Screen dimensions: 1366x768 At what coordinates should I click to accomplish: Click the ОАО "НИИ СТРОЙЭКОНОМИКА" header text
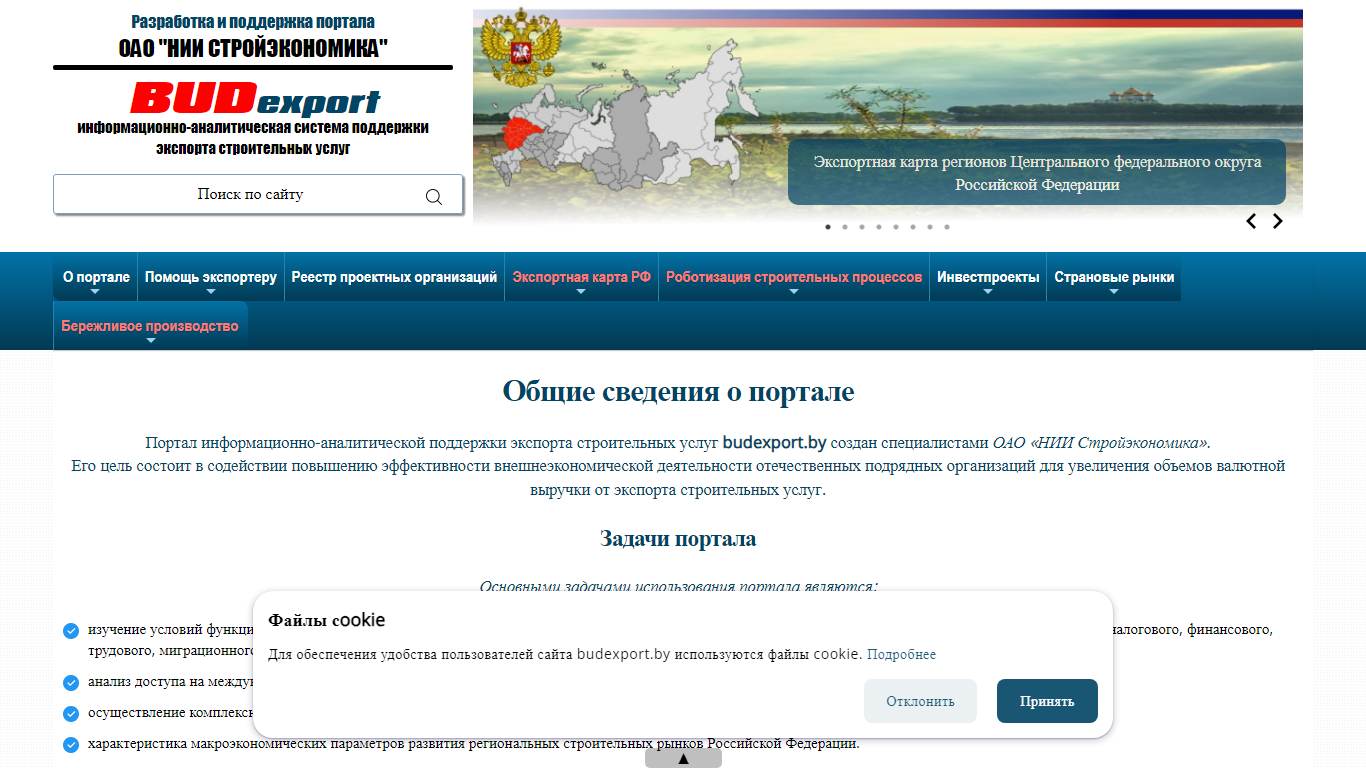pyautogui.click(x=253, y=48)
